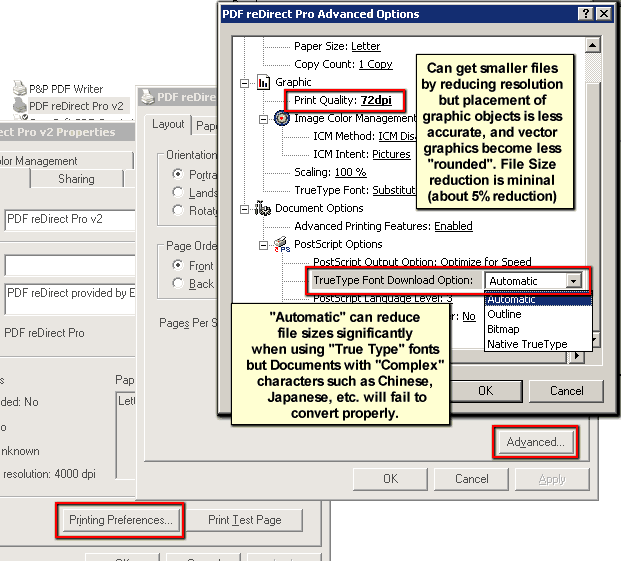Screen dimensions: 621x561
Task: Click the Copy Count 1 Copy value
Action: point(375,64)
